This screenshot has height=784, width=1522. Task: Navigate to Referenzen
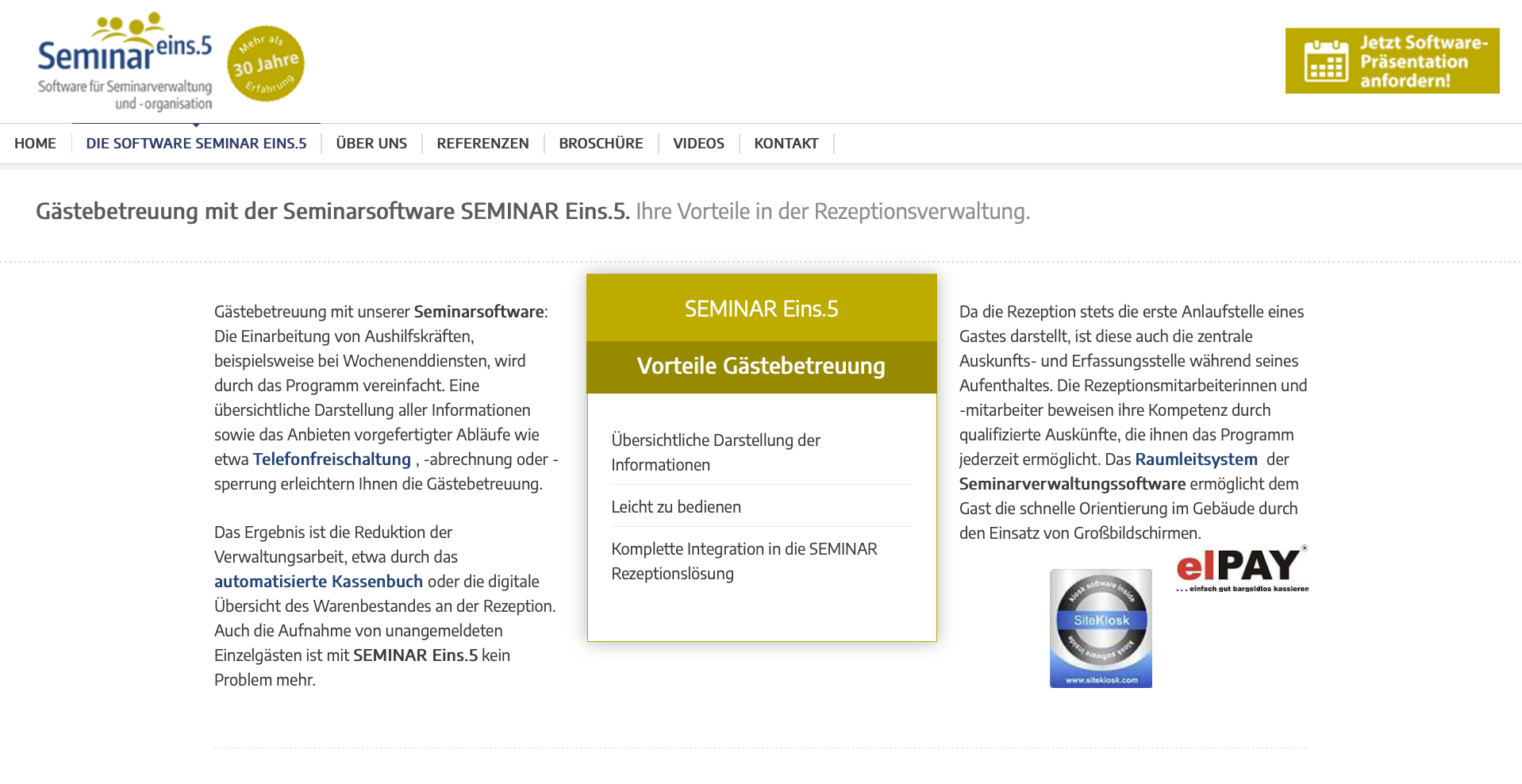click(482, 144)
